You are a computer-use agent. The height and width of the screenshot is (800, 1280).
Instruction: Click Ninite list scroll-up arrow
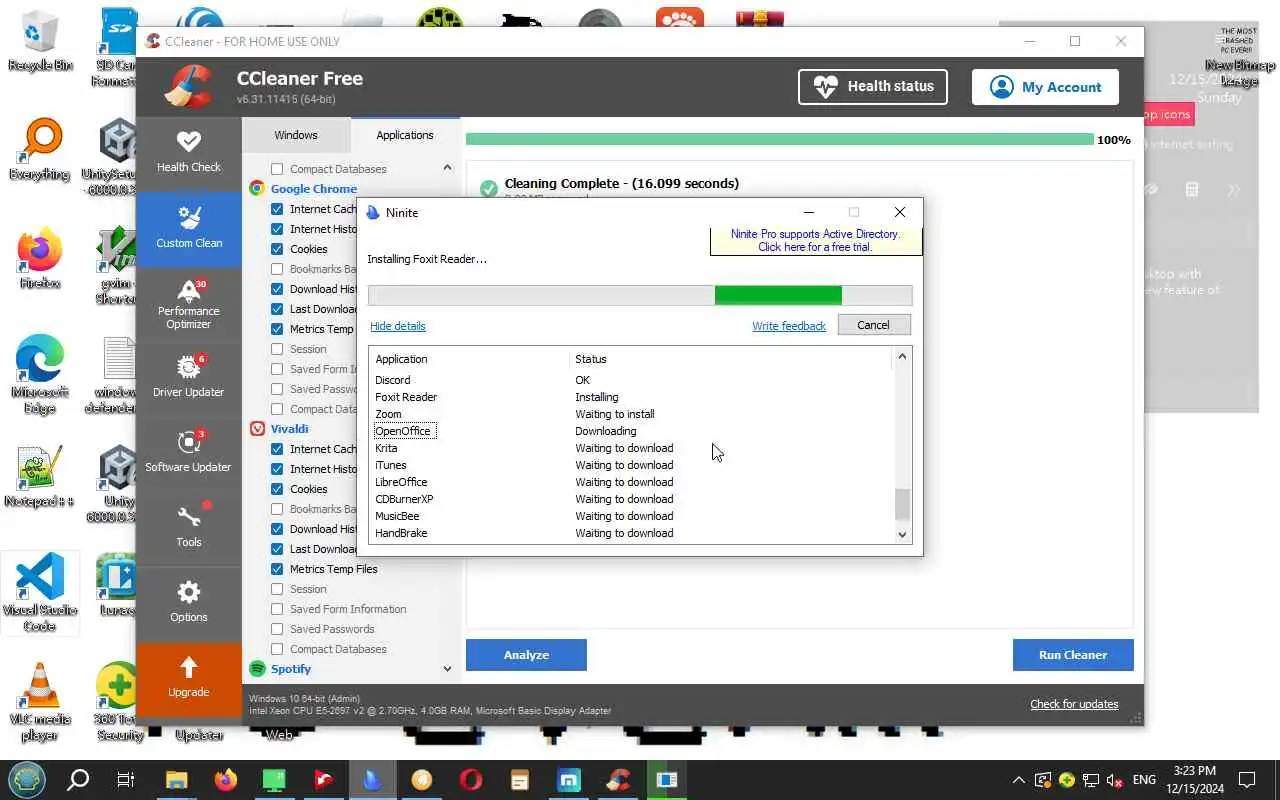[x=902, y=357]
